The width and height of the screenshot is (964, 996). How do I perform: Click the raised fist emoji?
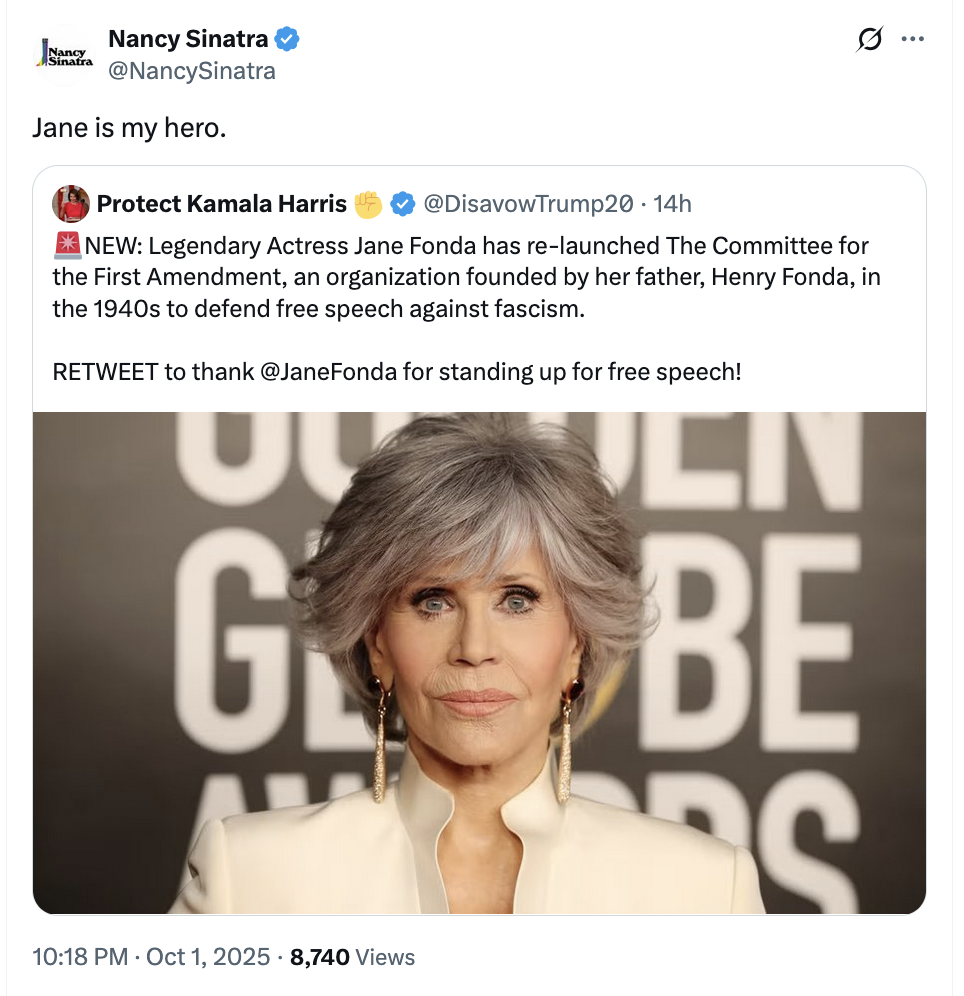[x=368, y=204]
